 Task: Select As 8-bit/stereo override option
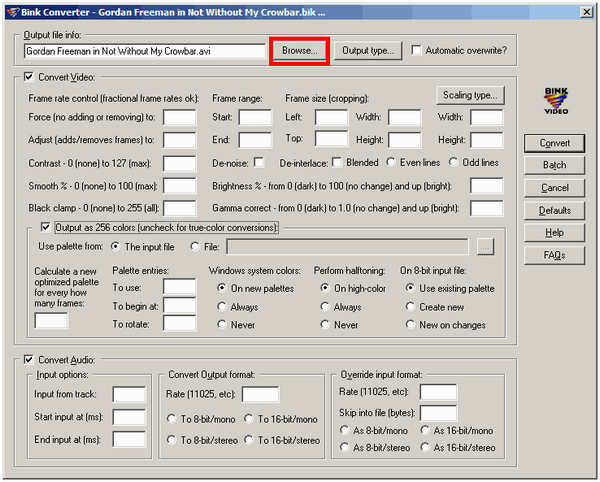point(344,447)
